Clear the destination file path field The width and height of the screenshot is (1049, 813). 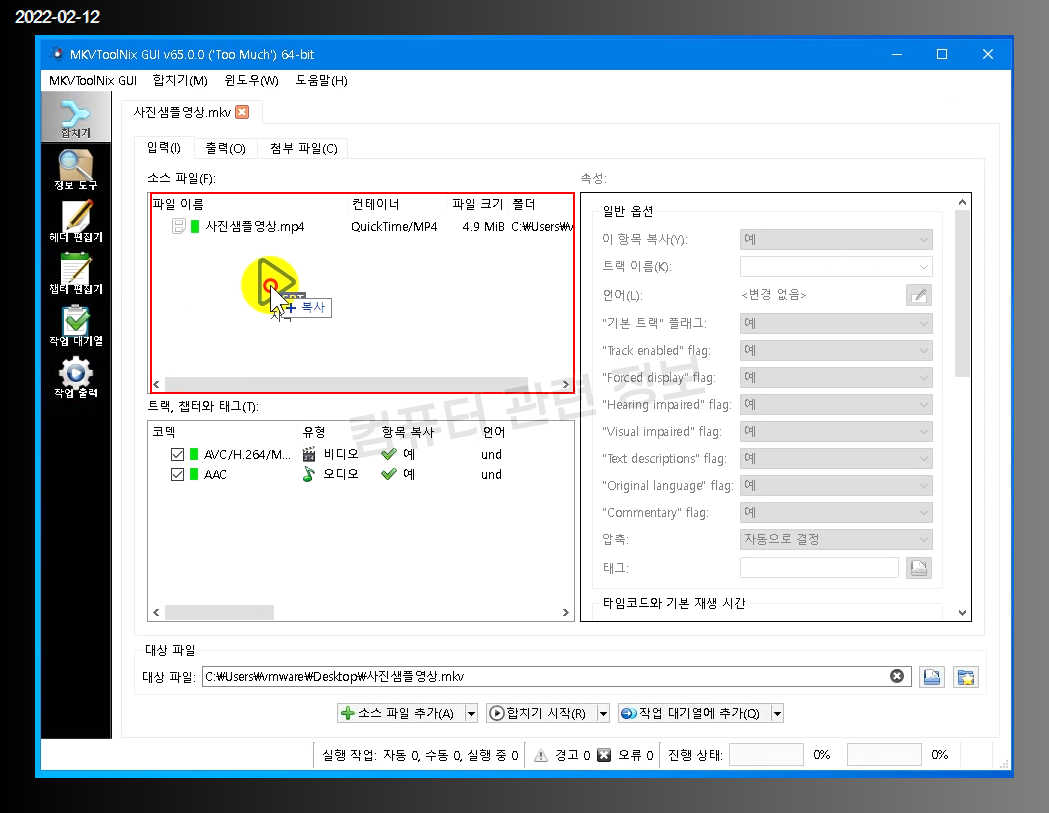pyautogui.click(x=897, y=676)
